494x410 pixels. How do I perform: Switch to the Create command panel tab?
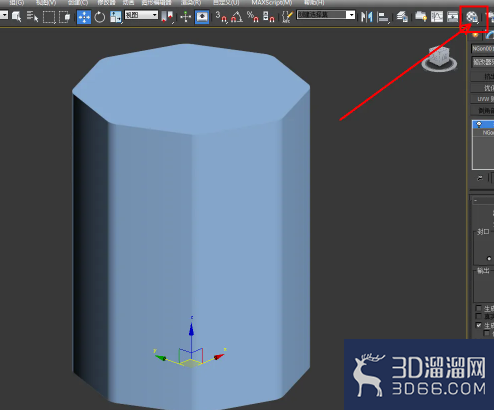476,35
